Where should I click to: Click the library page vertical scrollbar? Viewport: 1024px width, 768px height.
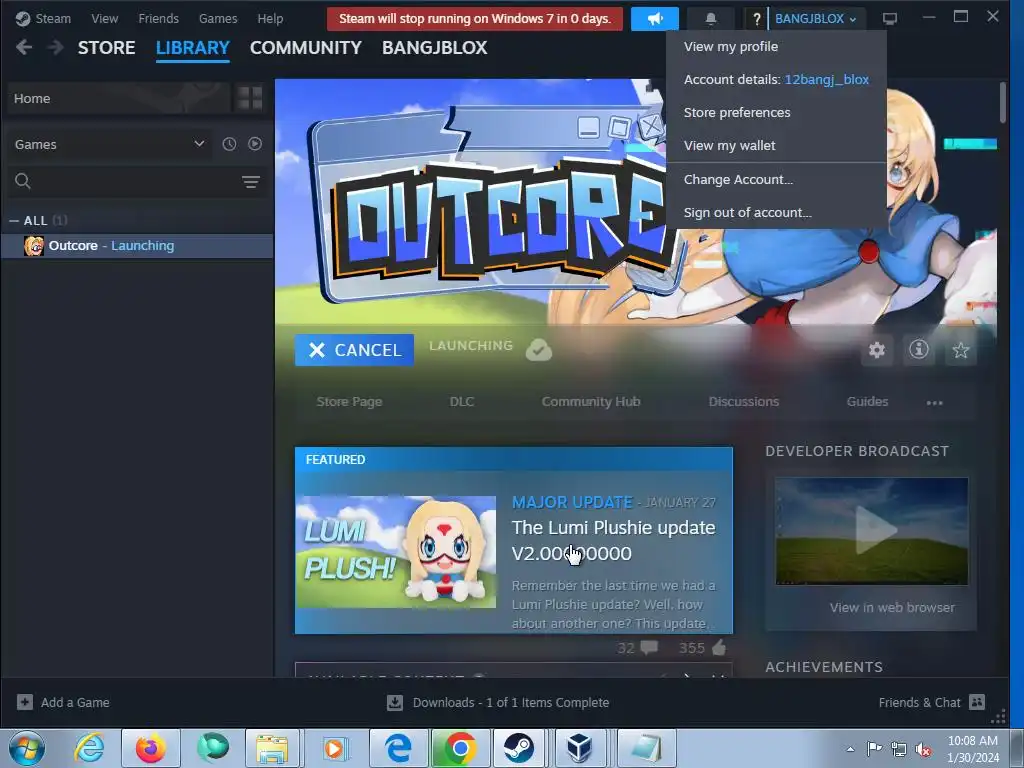tap(1002, 102)
